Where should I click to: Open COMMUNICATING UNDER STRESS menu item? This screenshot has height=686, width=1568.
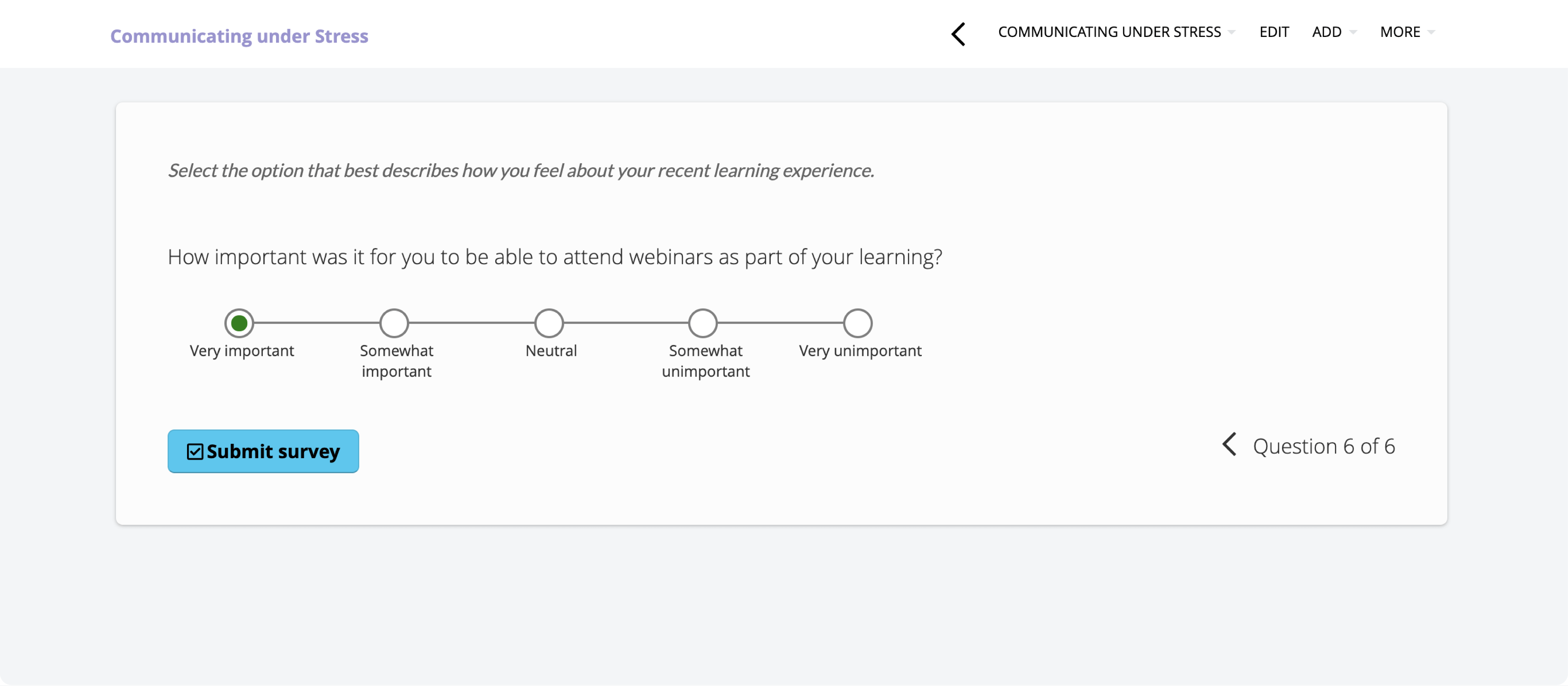pos(1109,32)
